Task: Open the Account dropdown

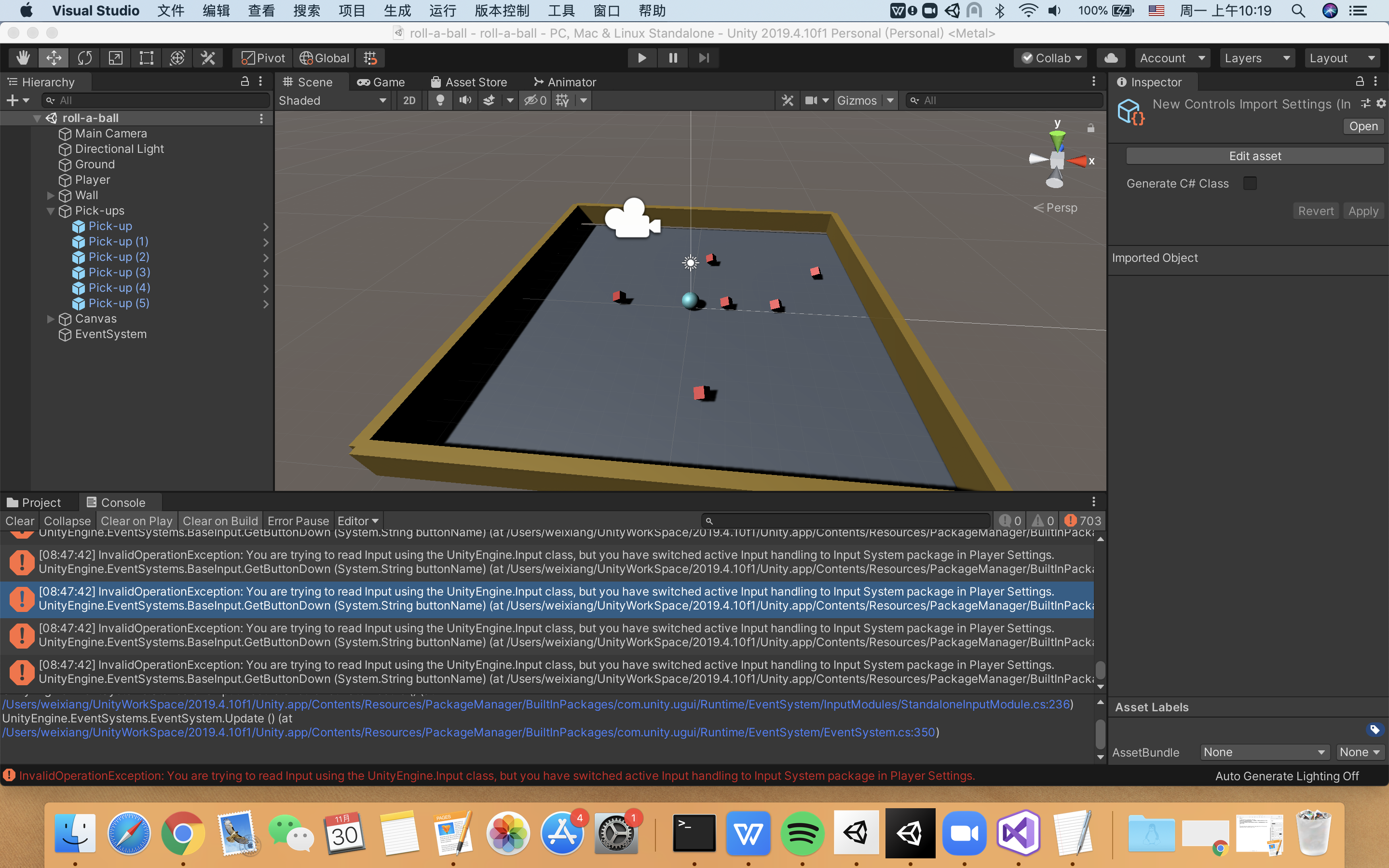Action: point(1172,58)
